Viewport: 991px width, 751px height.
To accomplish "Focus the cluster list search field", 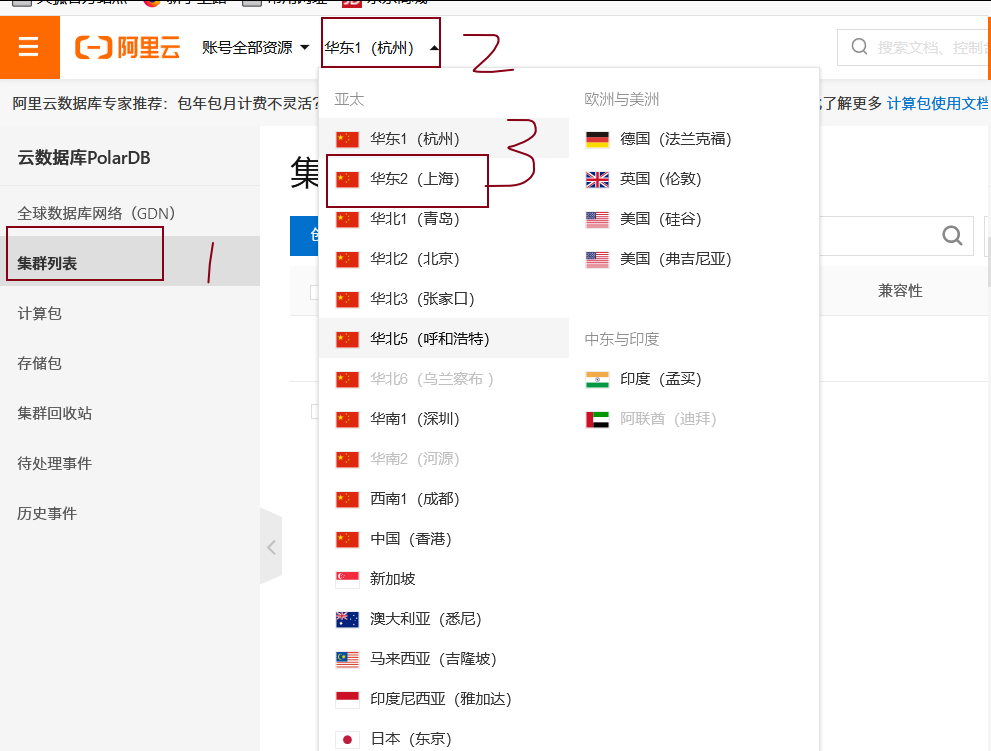I will pos(896,235).
